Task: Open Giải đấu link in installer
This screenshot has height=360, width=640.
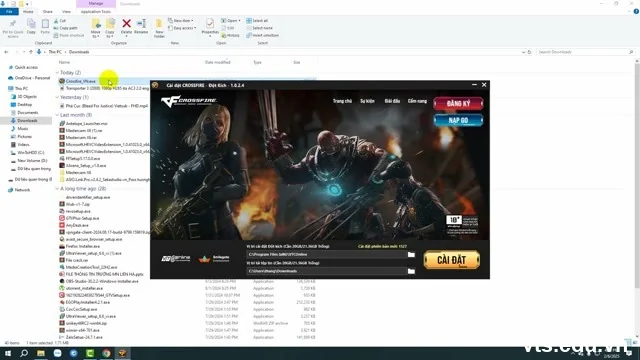Action: point(392,101)
